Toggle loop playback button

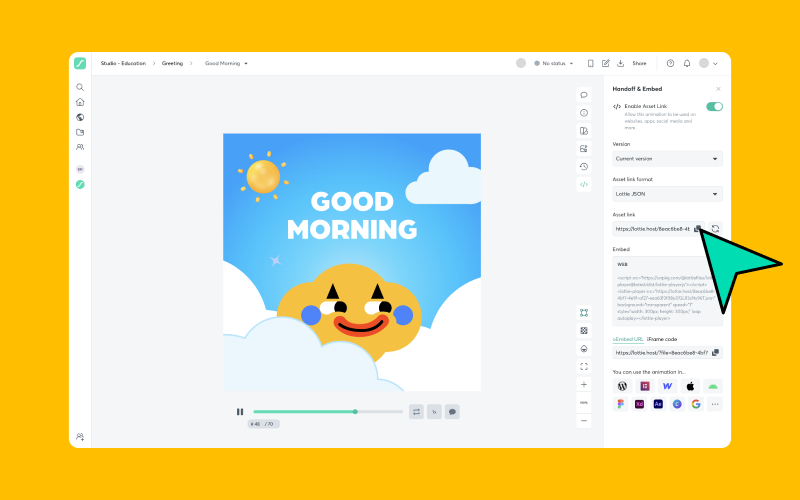pyautogui.click(x=416, y=412)
